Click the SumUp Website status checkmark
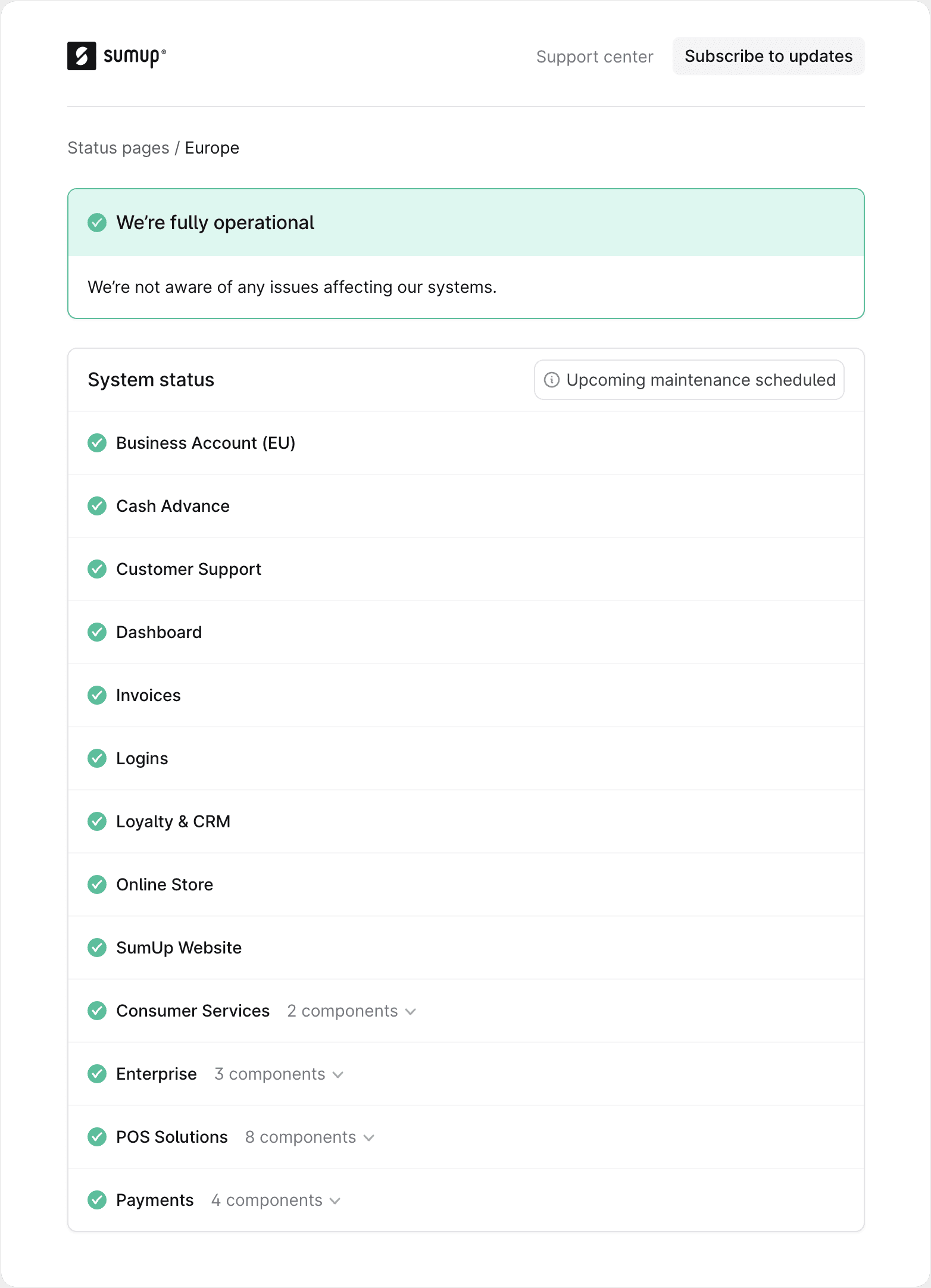931x1288 pixels. tap(97, 948)
